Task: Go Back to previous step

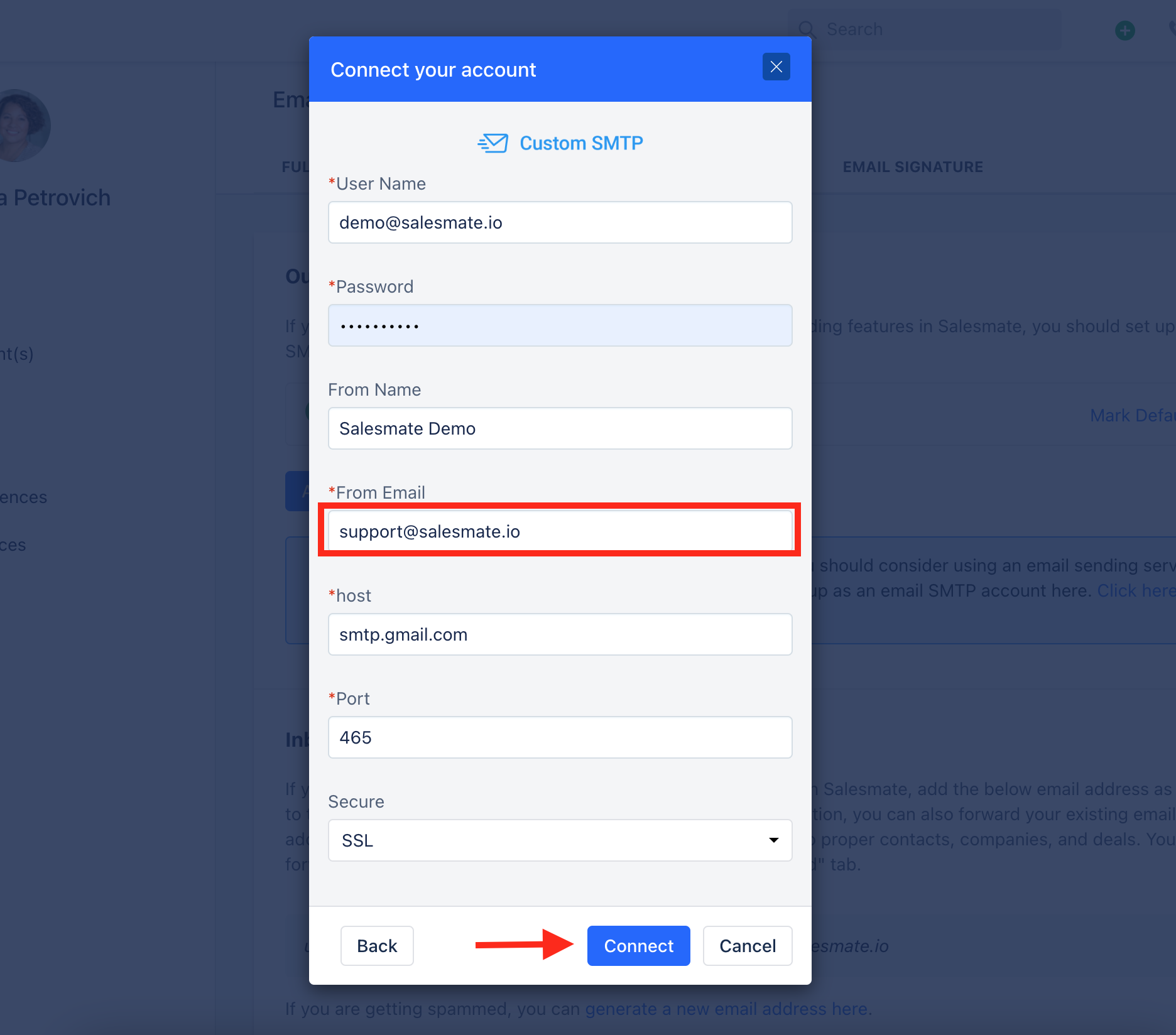Action: (377, 946)
